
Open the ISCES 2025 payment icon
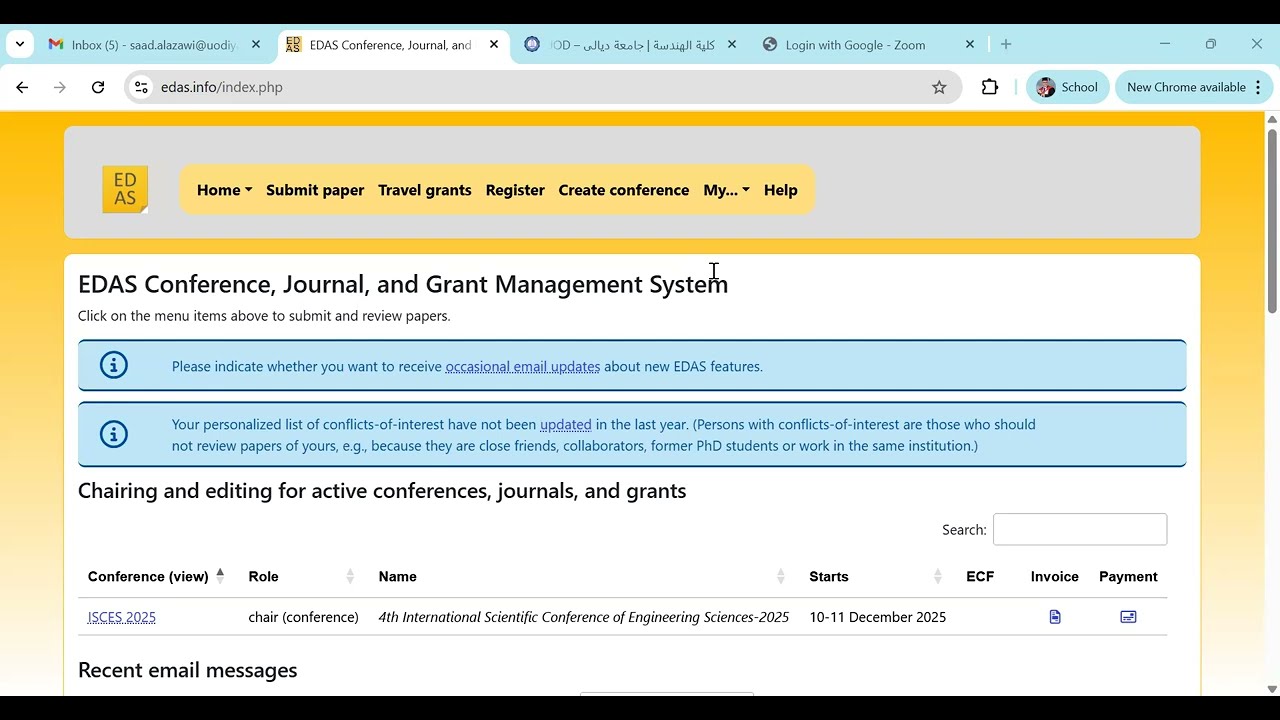click(x=1129, y=617)
